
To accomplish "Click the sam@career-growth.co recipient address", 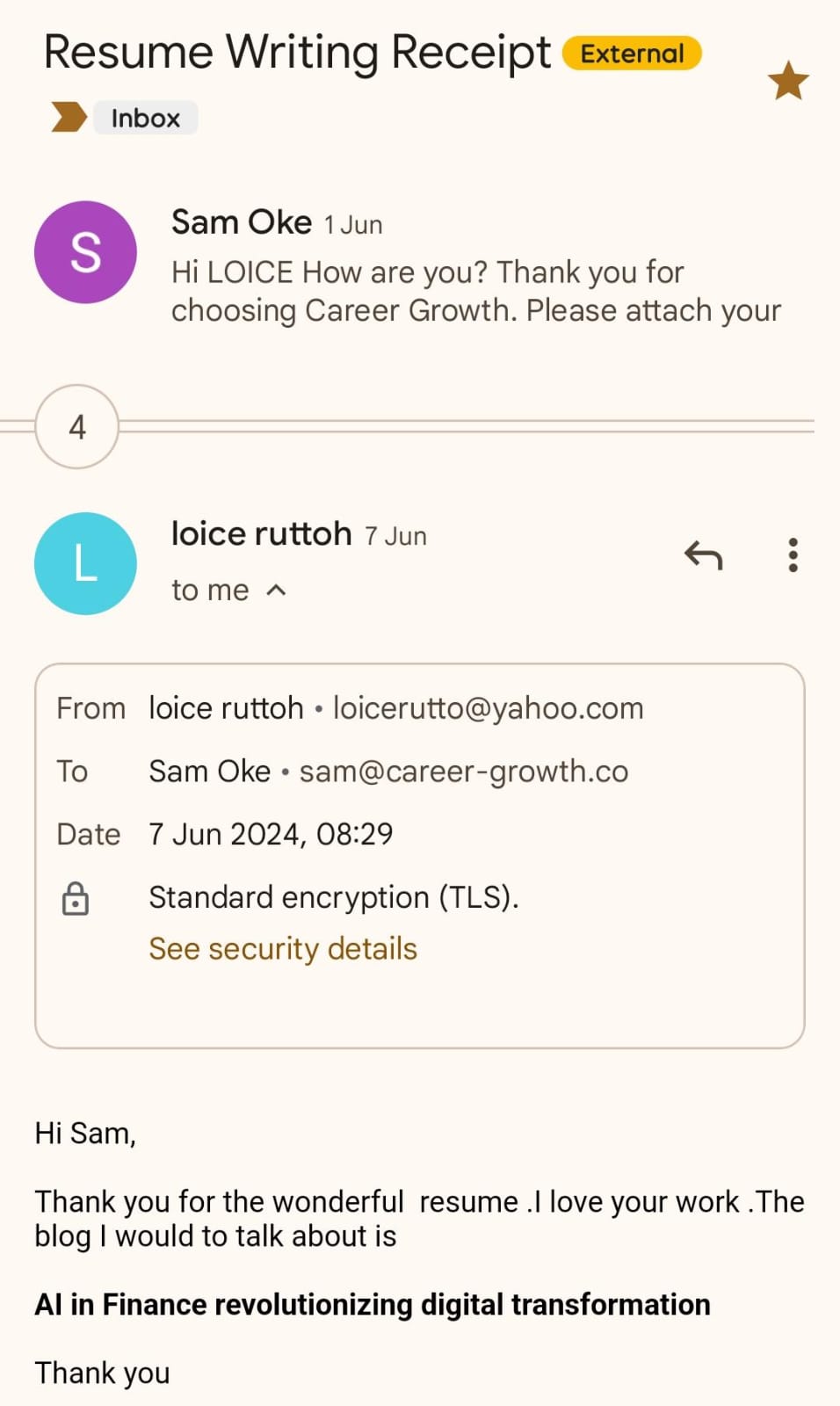I will [464, 772].
